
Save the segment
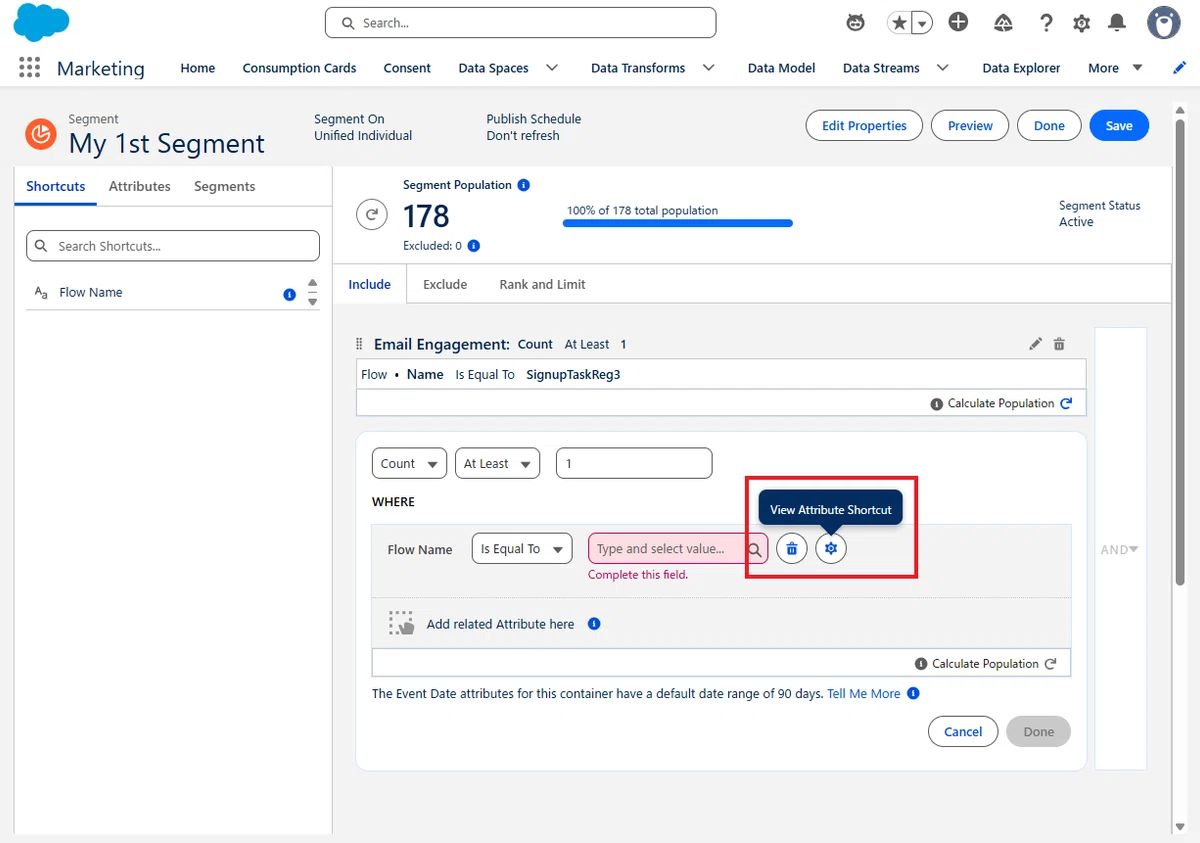click(1119, 125)
